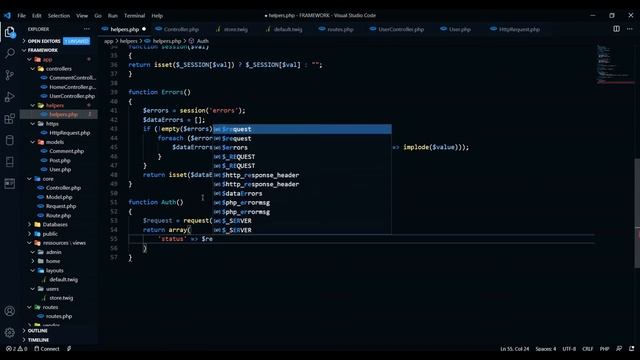
Task: Open Post.php in models folder
Action: coord(60,160)
